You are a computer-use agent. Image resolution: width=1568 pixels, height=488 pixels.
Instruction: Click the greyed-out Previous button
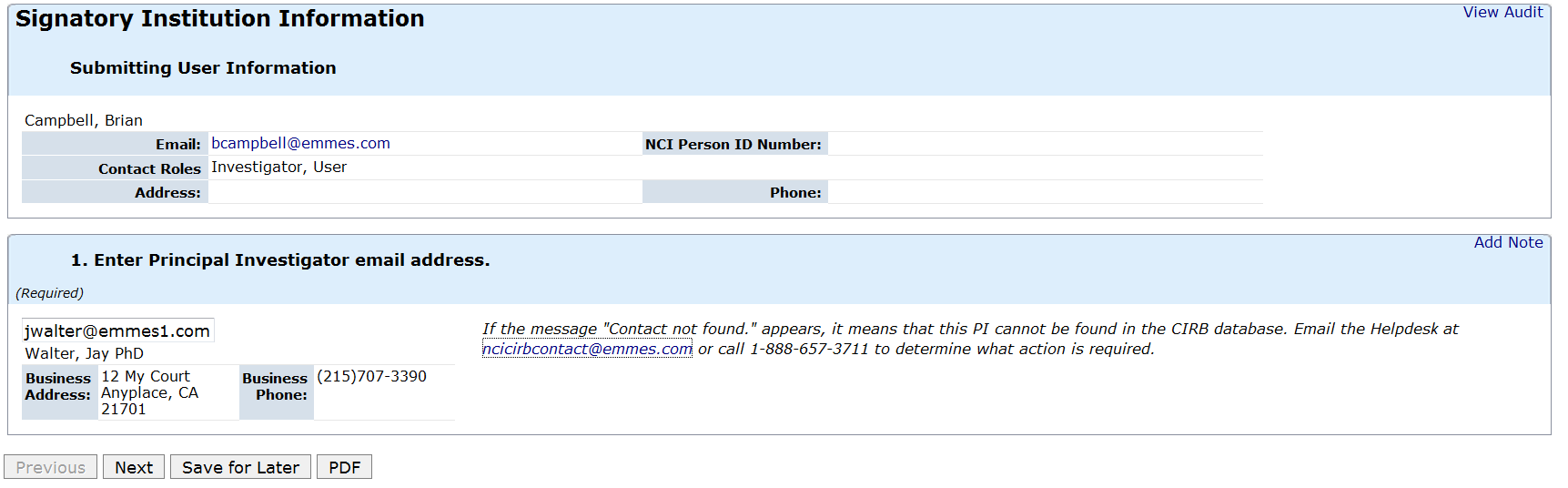[50, 468]
